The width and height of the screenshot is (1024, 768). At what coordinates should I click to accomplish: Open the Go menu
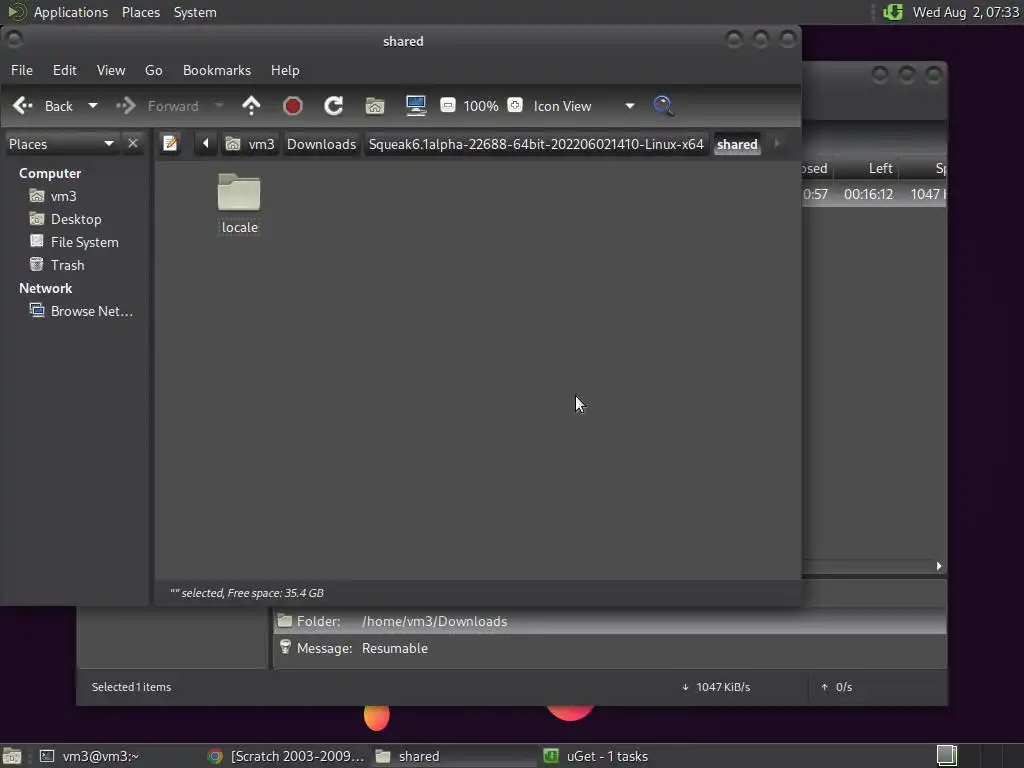[153, 70]
